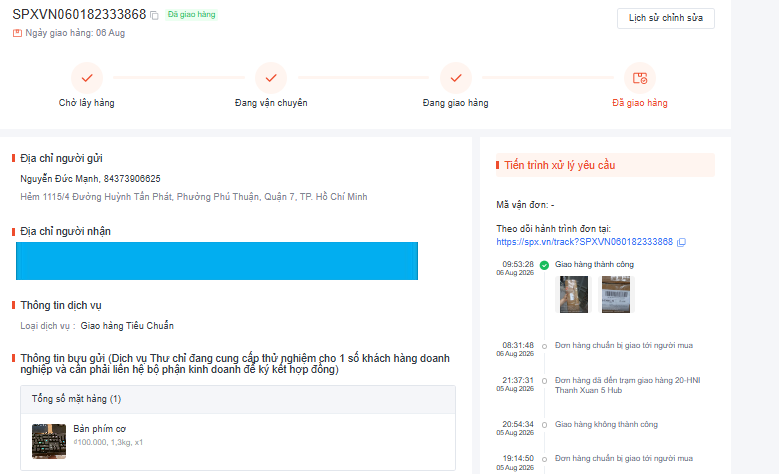Click the Ngày giao hàng: 06 Aug text

75,33
